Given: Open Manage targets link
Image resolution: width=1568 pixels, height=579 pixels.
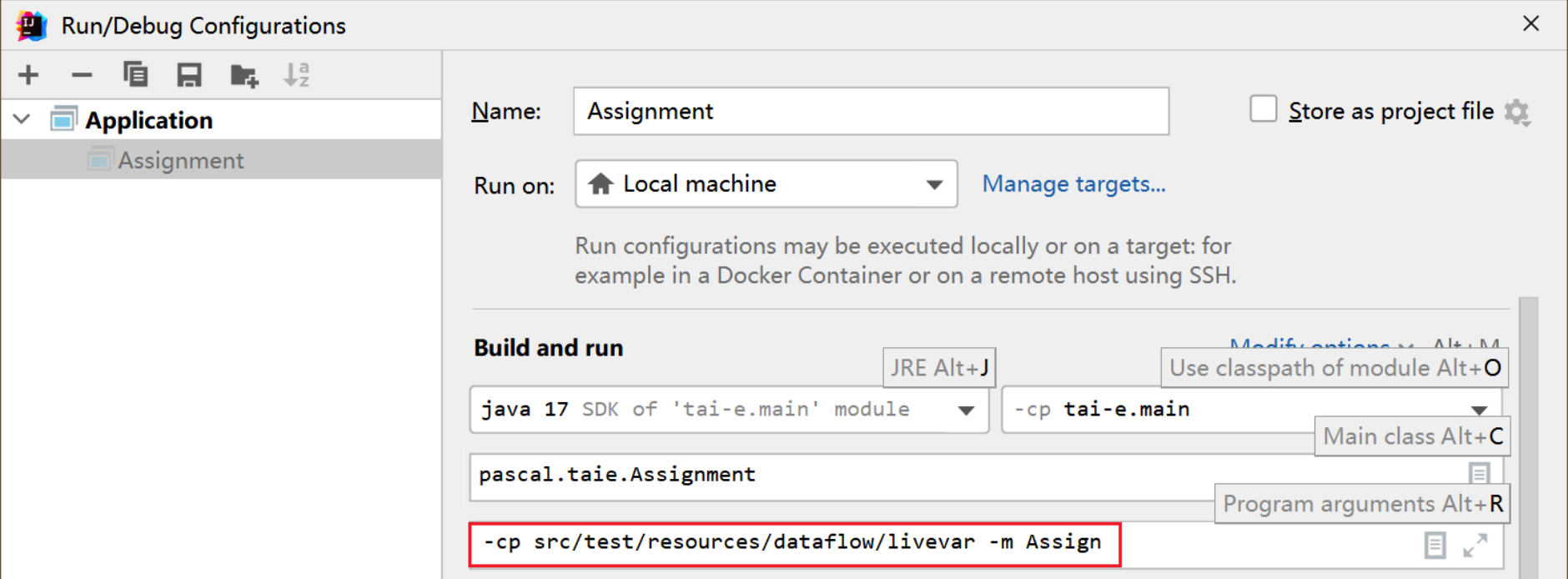Looking at the screenshot, I should pyautogui.click(x=1073, y=184).
